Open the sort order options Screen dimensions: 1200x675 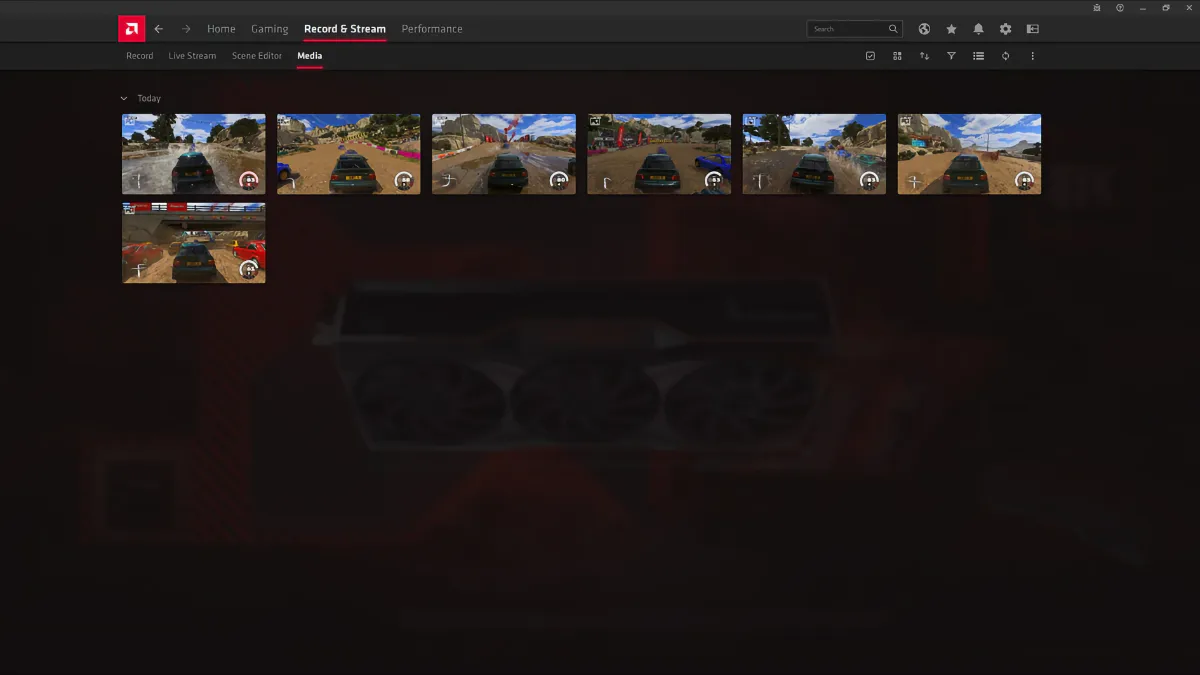tap(924, 56)
